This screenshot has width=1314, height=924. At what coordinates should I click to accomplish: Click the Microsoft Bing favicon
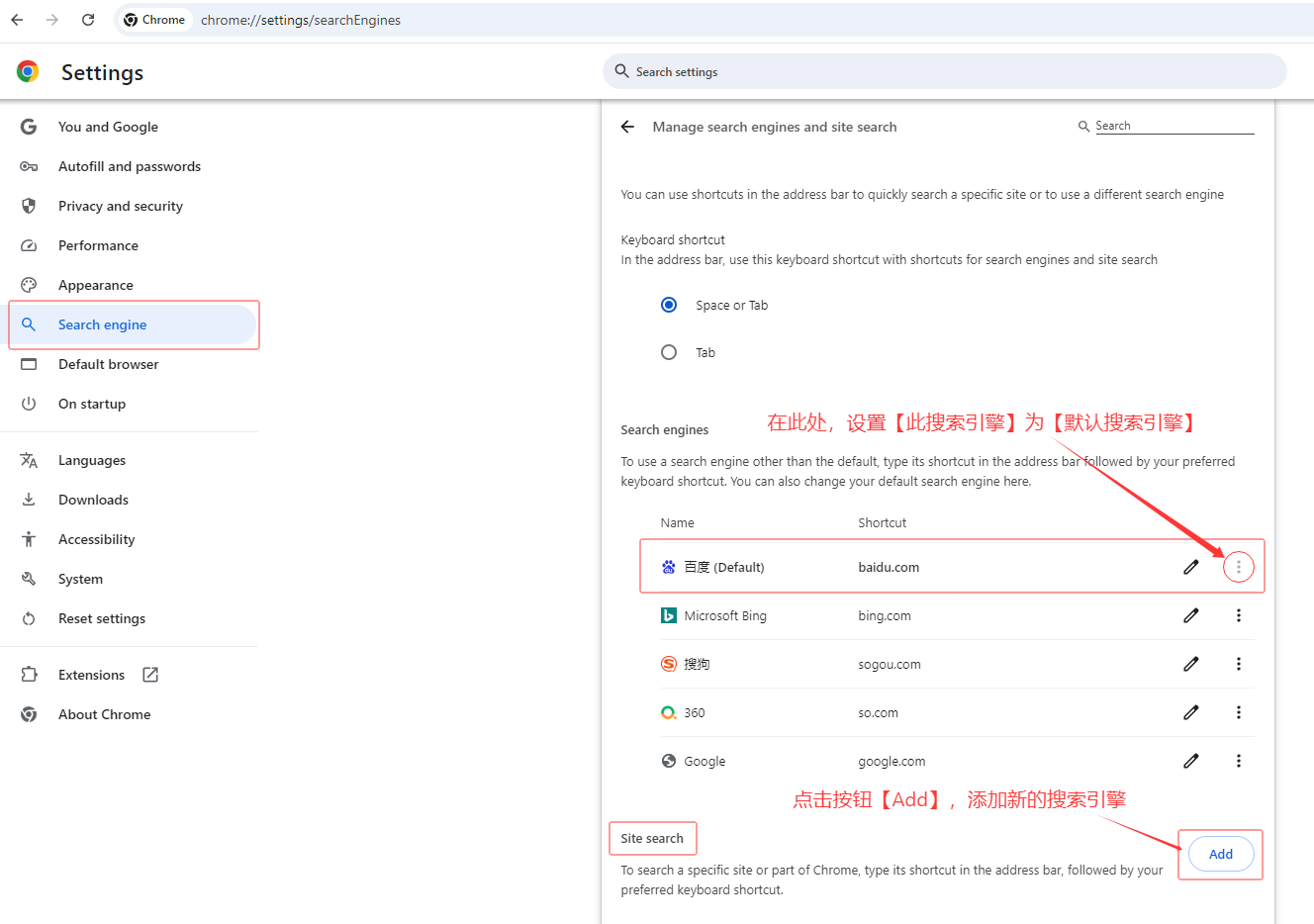pos(669,615)
